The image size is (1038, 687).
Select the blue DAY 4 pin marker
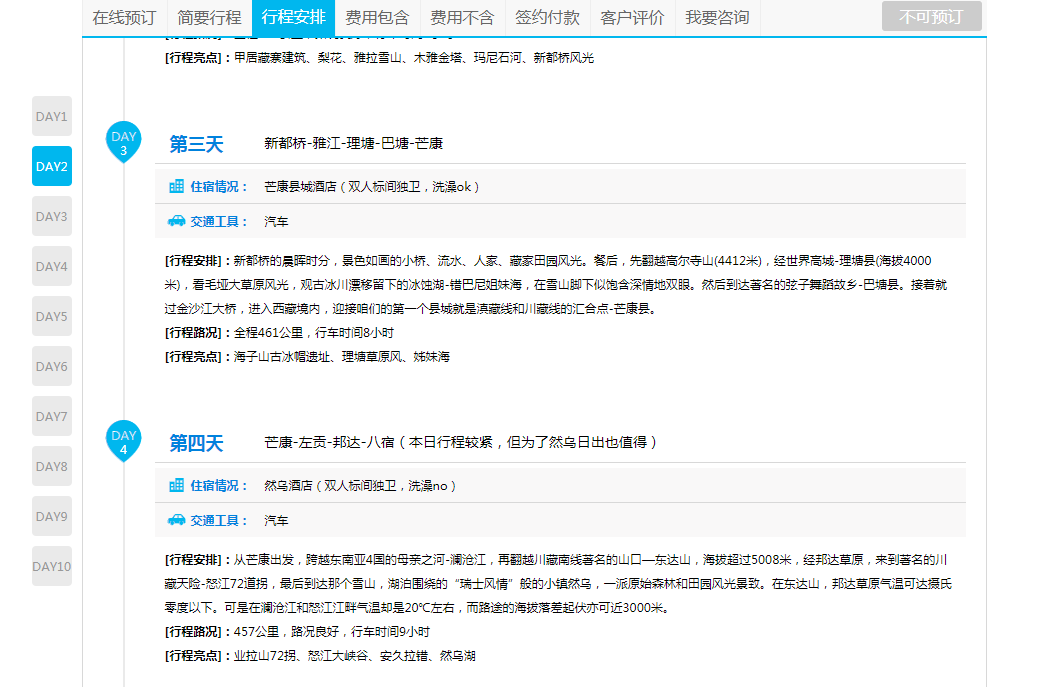click(x=124, y=441)
